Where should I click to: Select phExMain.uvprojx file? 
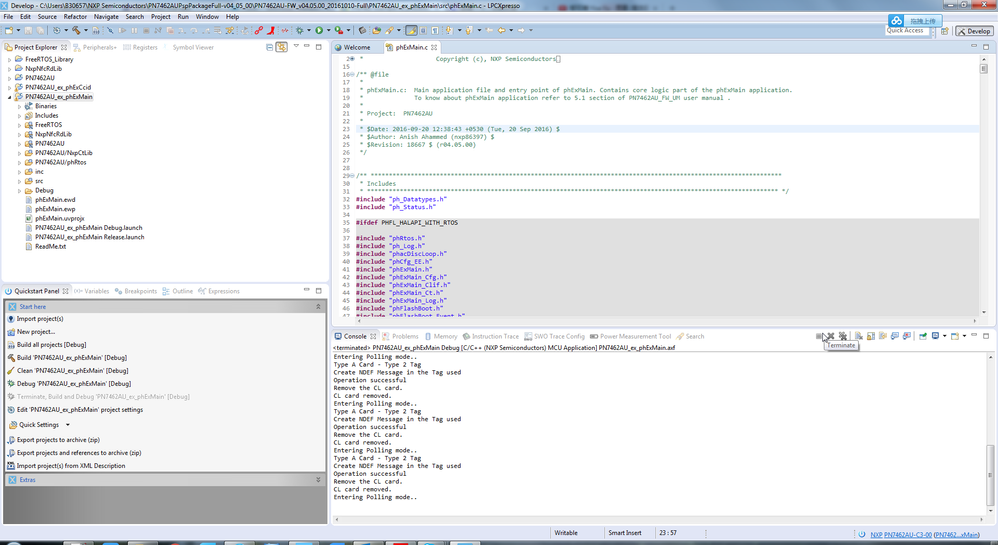click(x=59, y=218)
